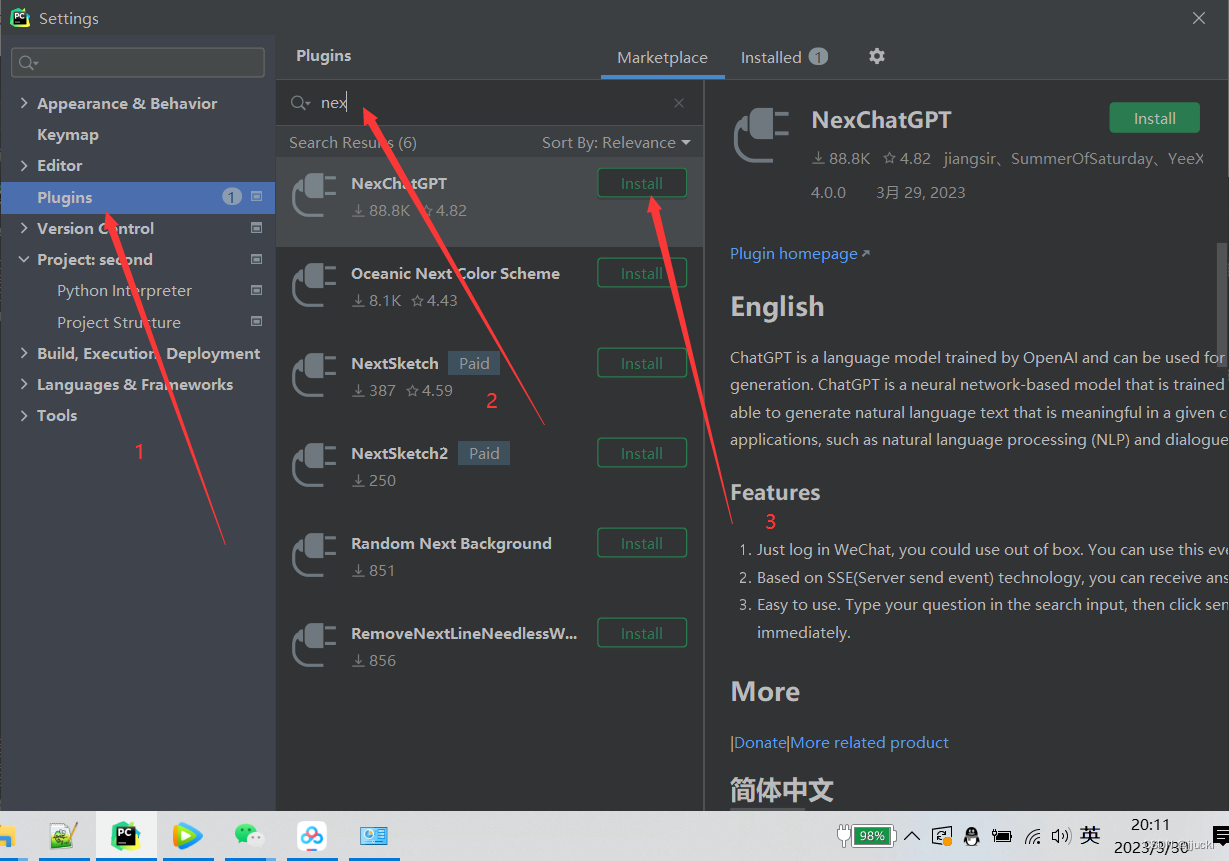This screenshot has height=861, width=1229.
Task: Open the Donate link
Action: [x=760, y=742]
